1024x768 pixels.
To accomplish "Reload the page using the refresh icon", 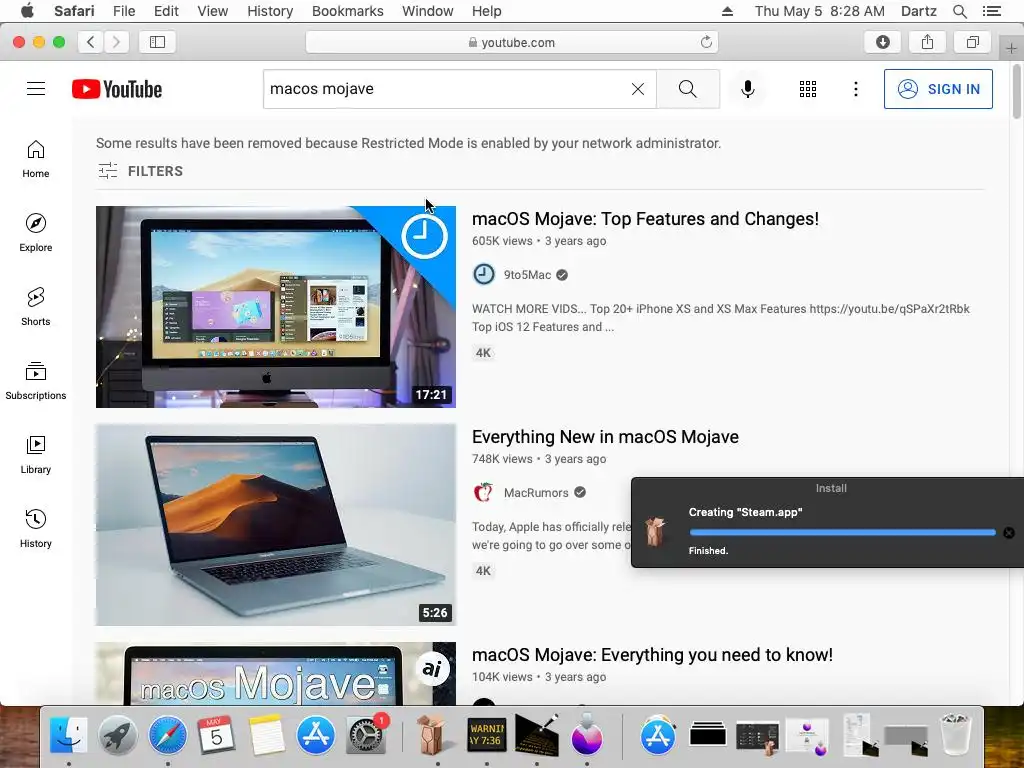I will [706, 42].
